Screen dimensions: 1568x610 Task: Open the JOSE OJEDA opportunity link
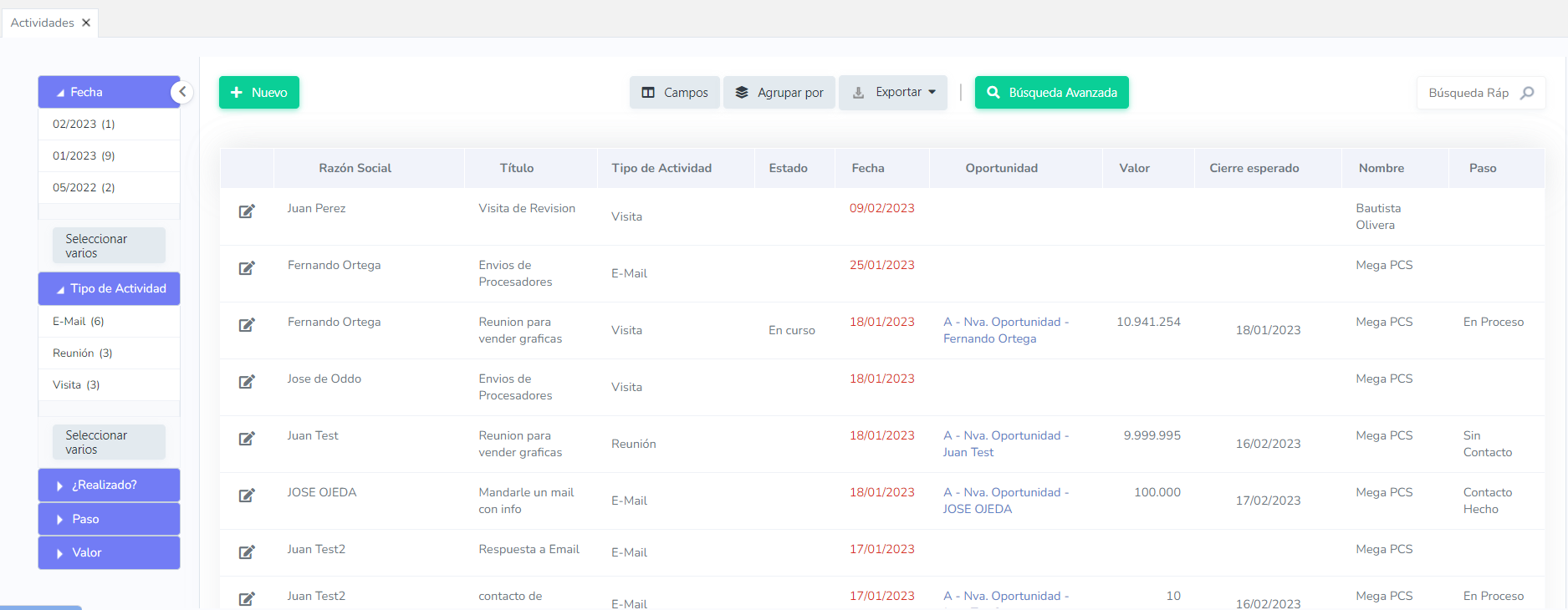click(1006, 501)
